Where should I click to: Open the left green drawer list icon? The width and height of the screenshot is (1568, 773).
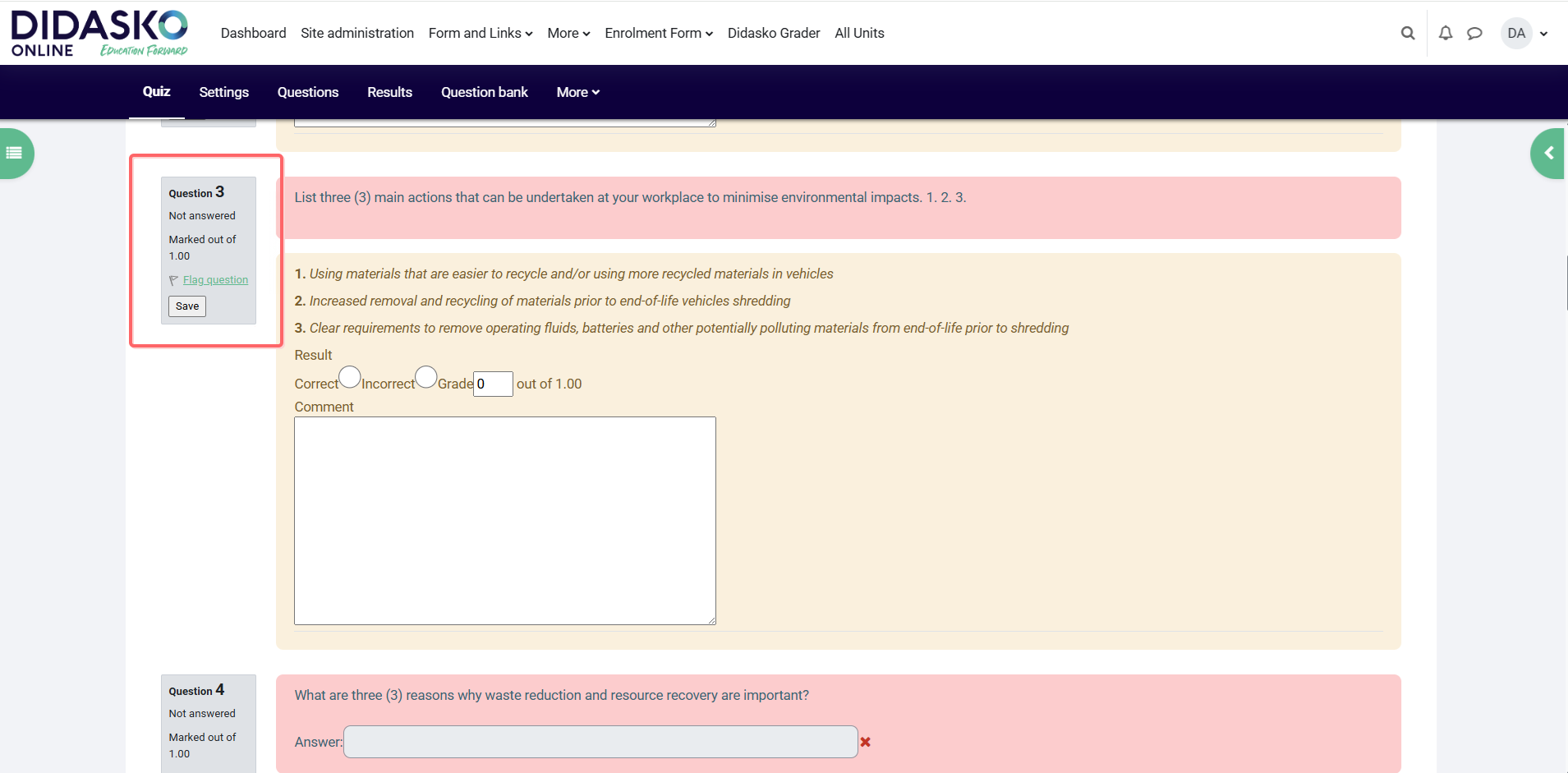(15, 153)
